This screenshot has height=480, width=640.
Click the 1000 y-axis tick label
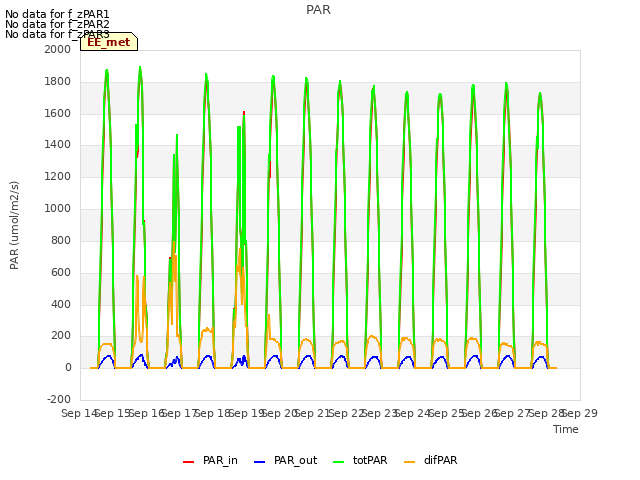click(58, 209)
